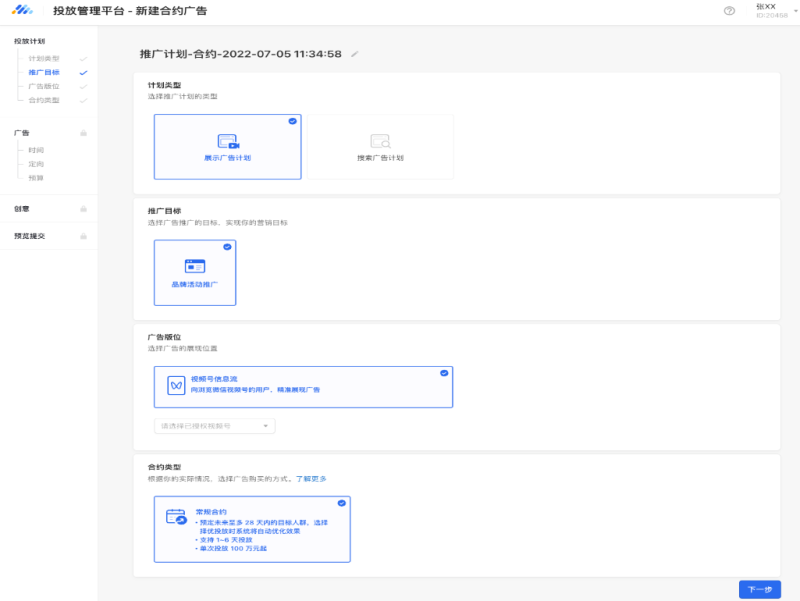Click the 品牌活动推广 window icon
The height and width of the screenshot is (601, 800).
(195, 266)
